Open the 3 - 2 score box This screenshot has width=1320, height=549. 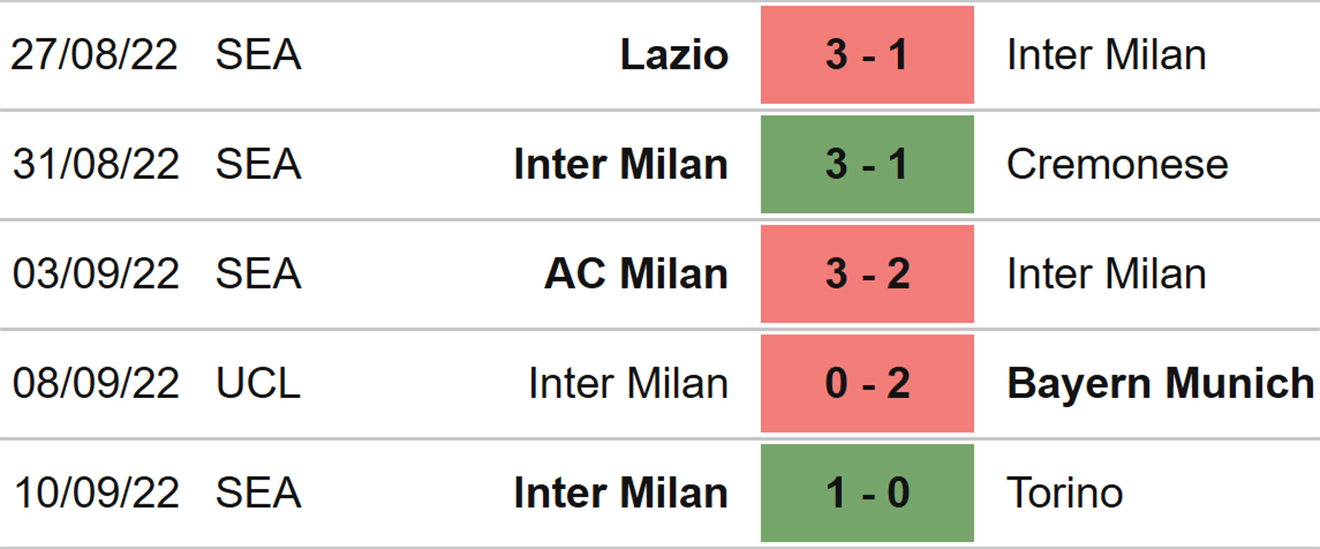click(867, 275)
